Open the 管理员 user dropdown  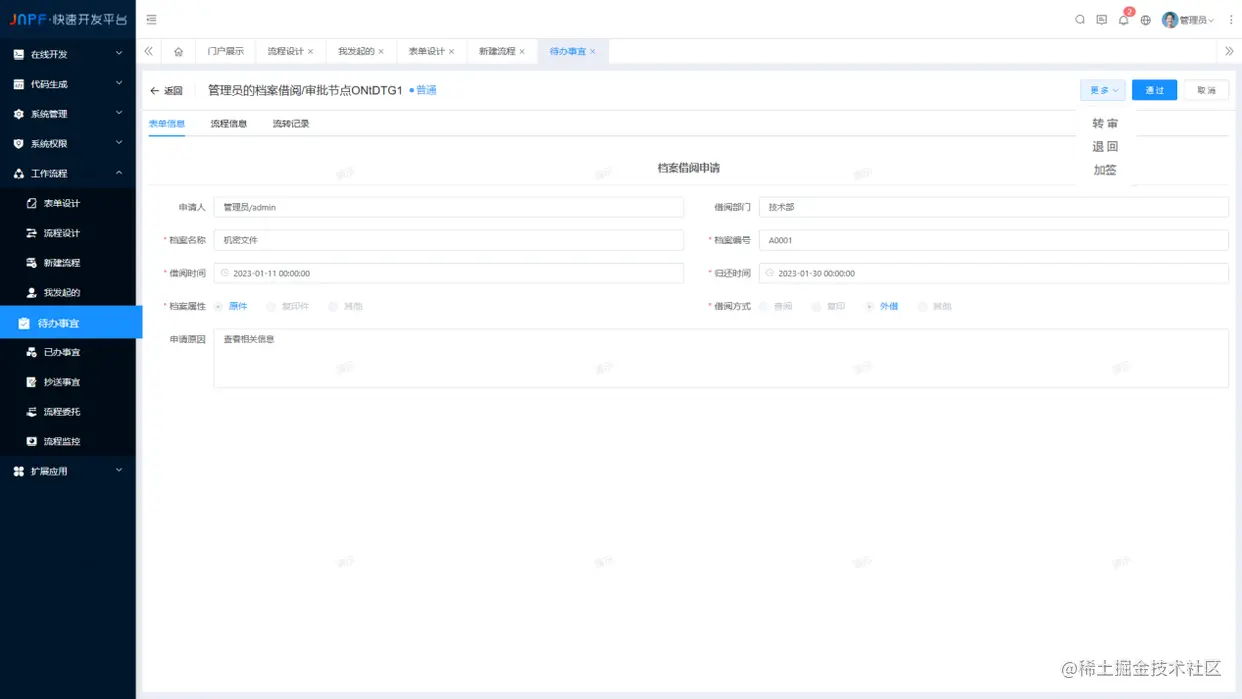[1196, 20]
